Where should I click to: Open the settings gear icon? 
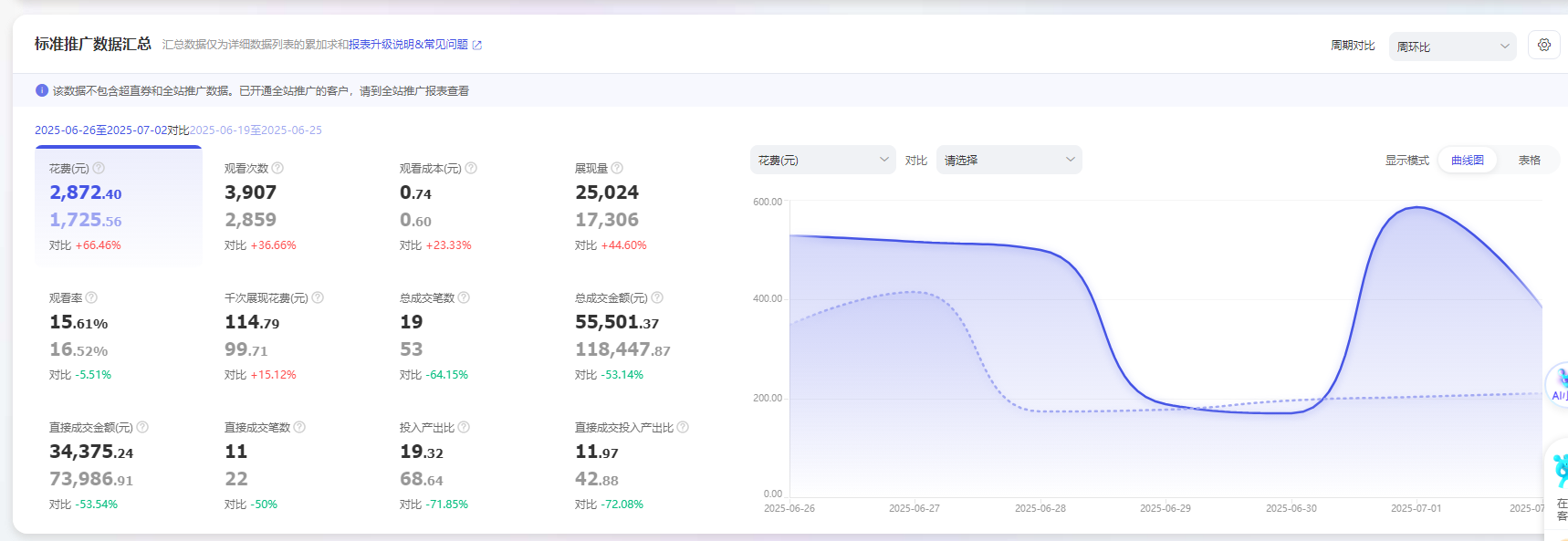1543,45
